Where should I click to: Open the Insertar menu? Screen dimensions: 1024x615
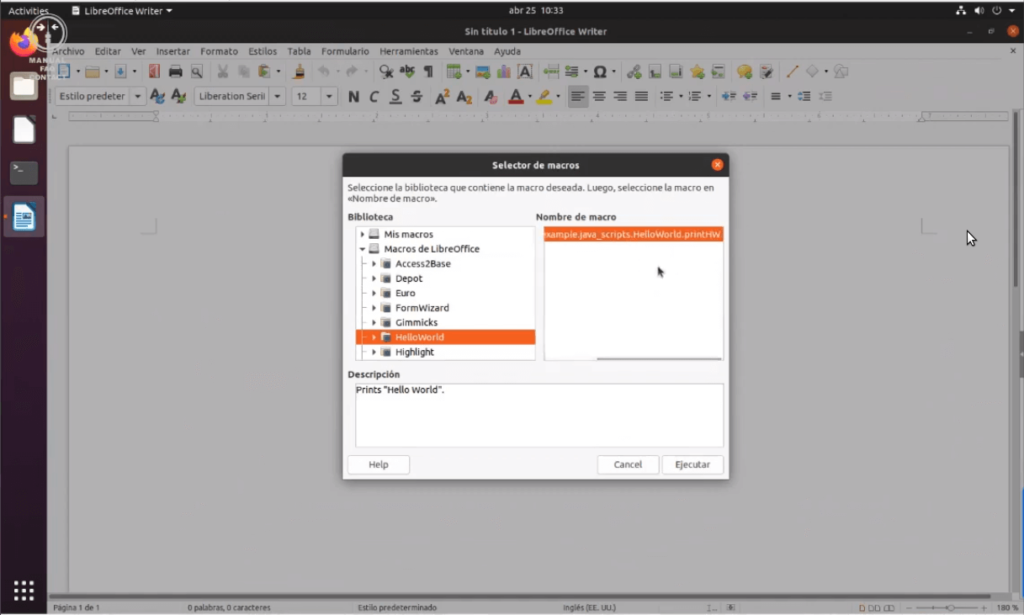pos(173,51)
